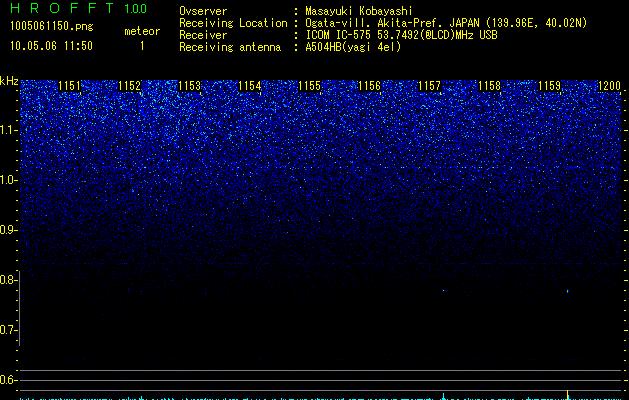Click the meteor count value 1
This screenshot has height=400, width=629.
click(x=142, y=46)
